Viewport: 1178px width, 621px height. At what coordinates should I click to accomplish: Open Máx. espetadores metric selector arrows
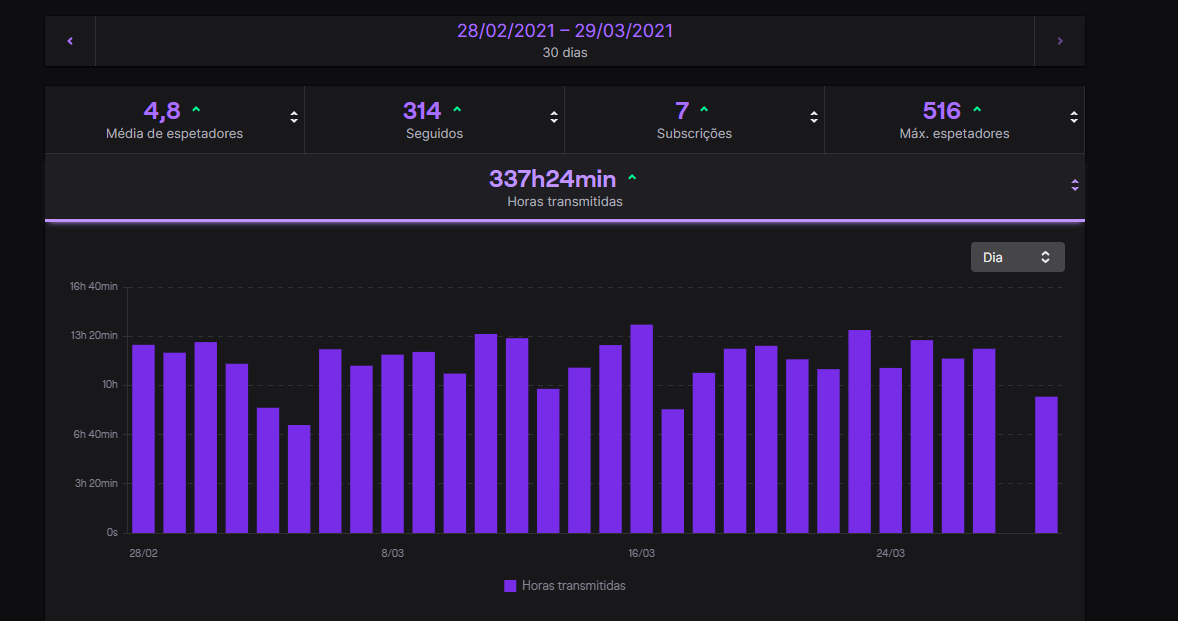point(1074,117)
